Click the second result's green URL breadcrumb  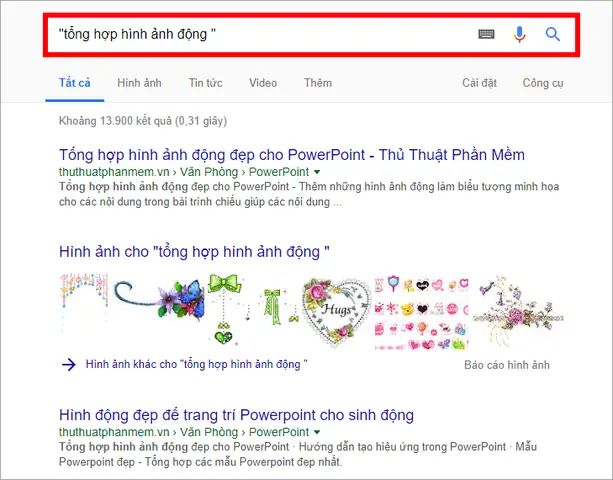pyautogui.click(x=184, y=432)
